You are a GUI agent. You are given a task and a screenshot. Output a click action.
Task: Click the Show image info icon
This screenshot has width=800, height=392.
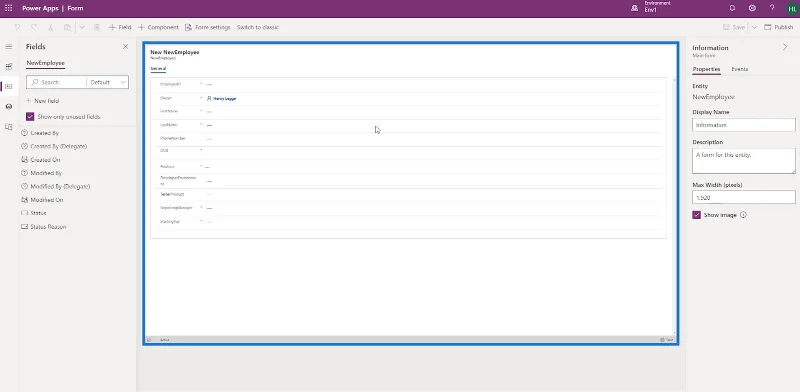point(743,215)
